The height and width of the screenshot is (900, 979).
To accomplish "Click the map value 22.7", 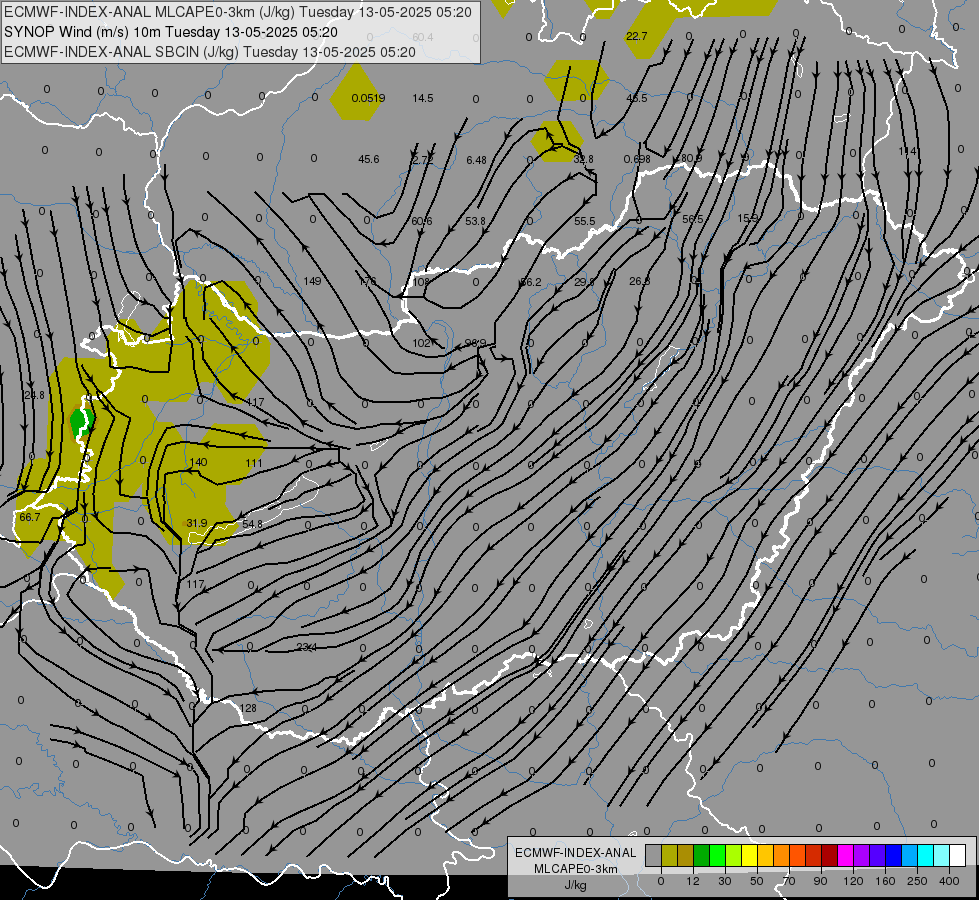I will click(x=636, y=36).
